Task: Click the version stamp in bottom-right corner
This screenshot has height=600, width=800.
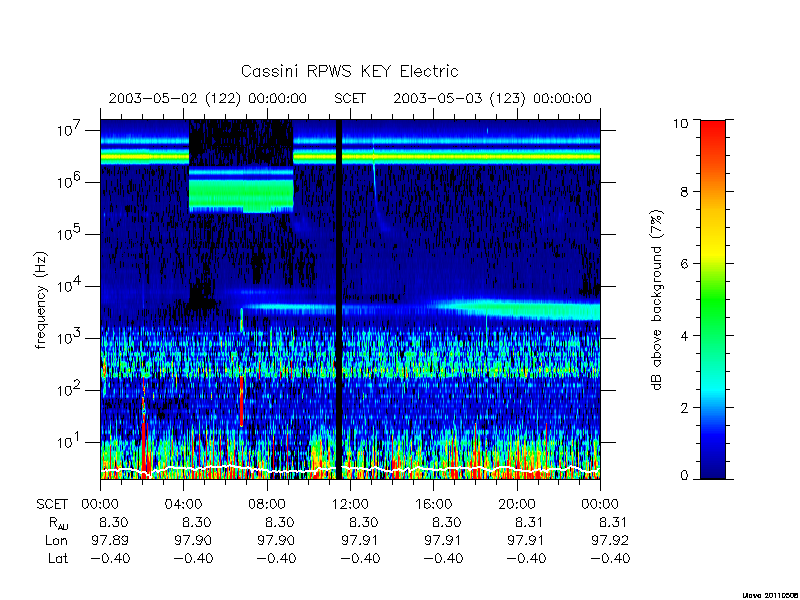Action: point(770,595)
